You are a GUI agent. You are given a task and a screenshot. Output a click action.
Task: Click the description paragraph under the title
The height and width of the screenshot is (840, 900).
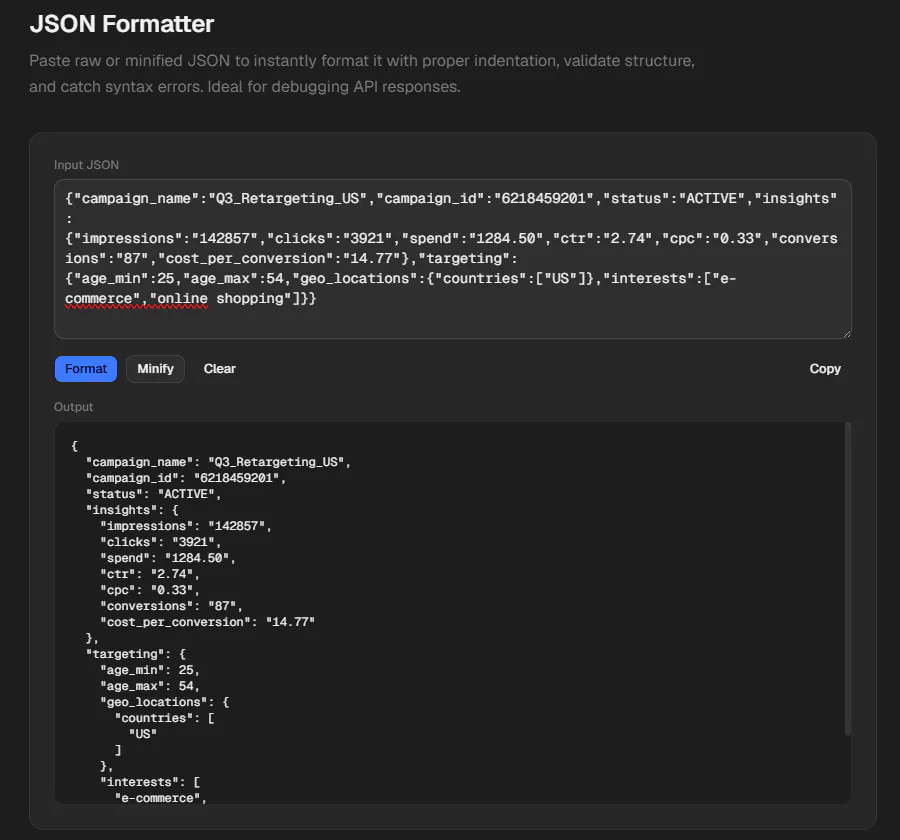click(362, 73)
